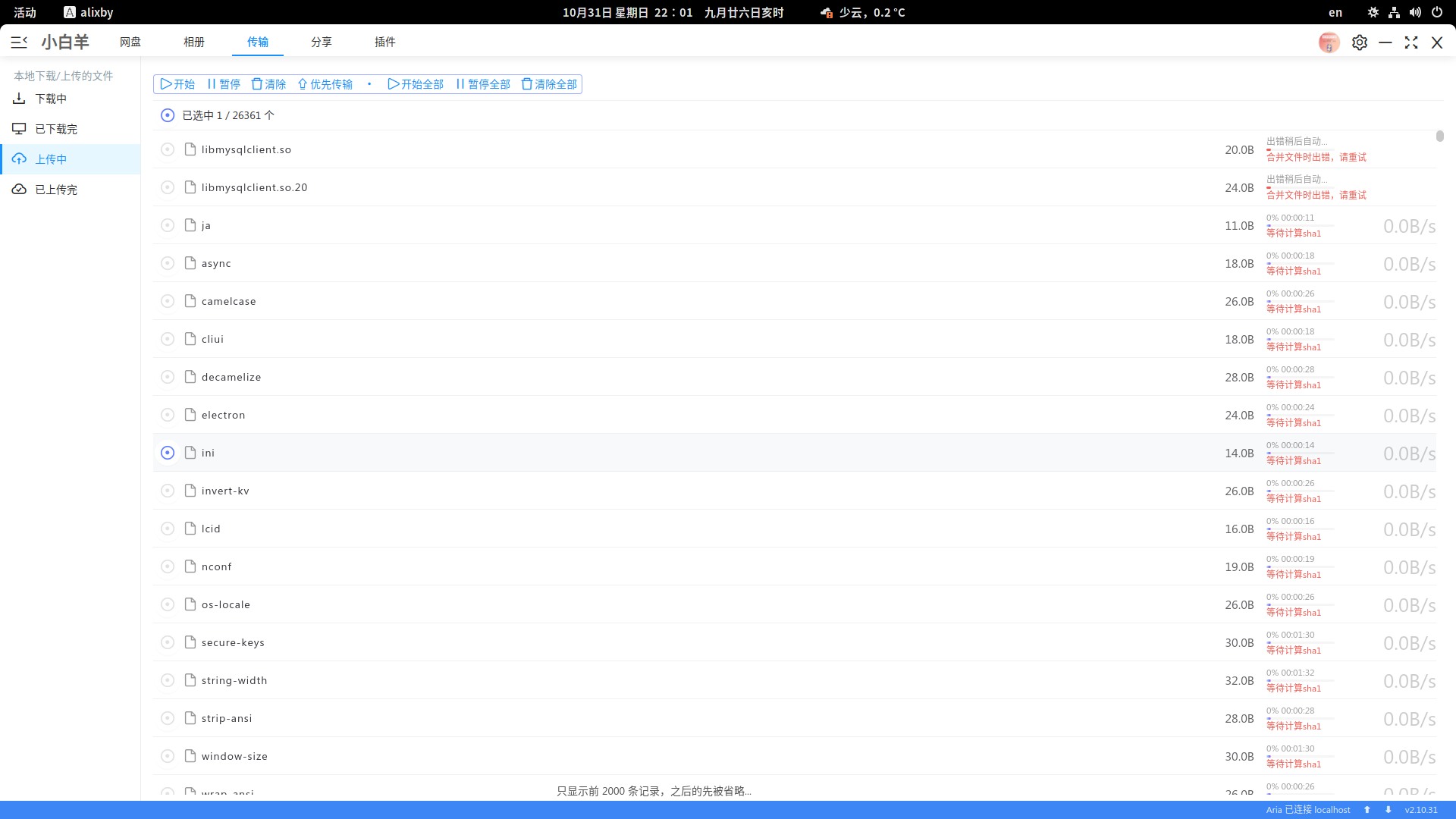The image size is (1456, 819).
Task: Select checkbox for invert-kv file
Action: [x=168, y=491]
